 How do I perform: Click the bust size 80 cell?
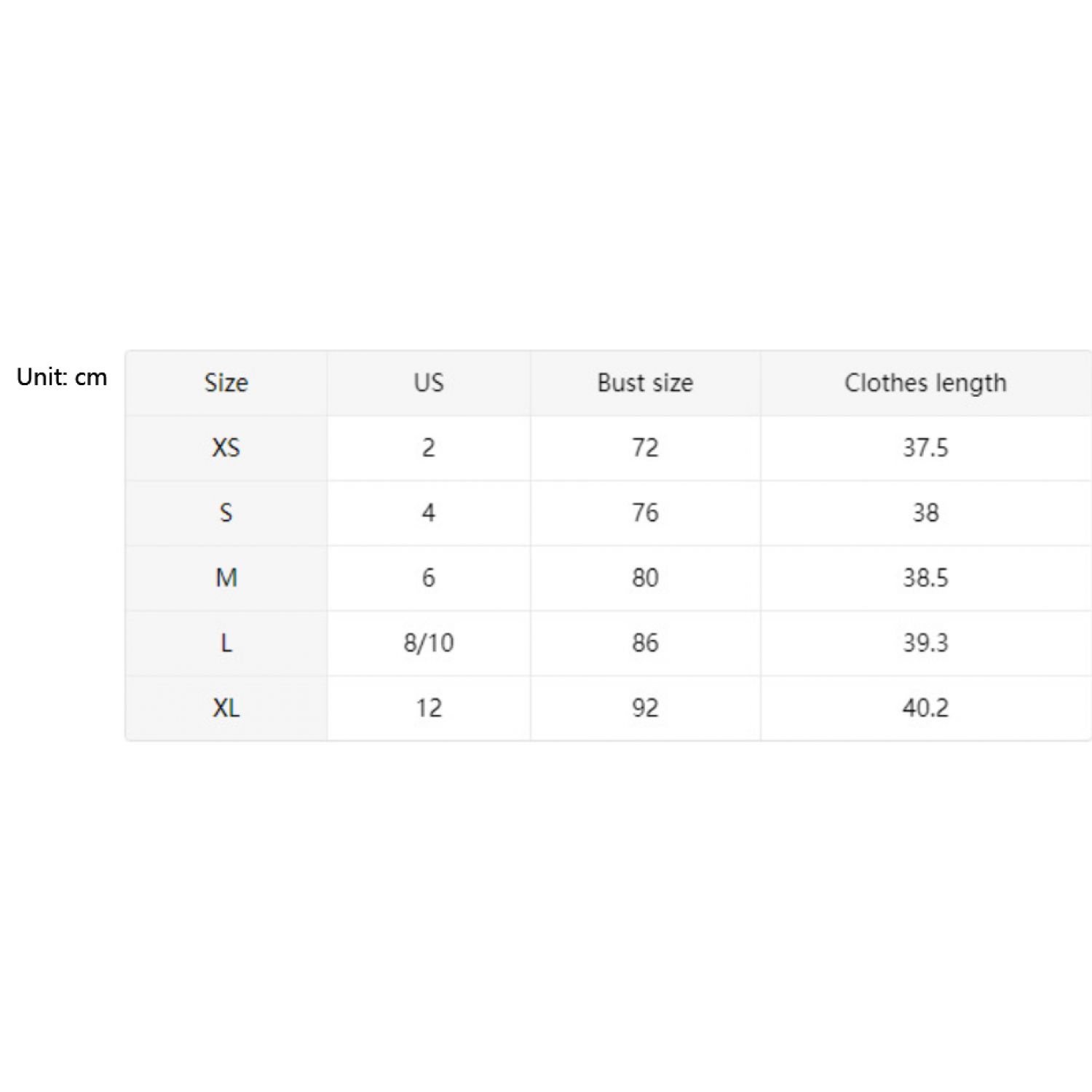pyautogui.click(x=645, y=578)
